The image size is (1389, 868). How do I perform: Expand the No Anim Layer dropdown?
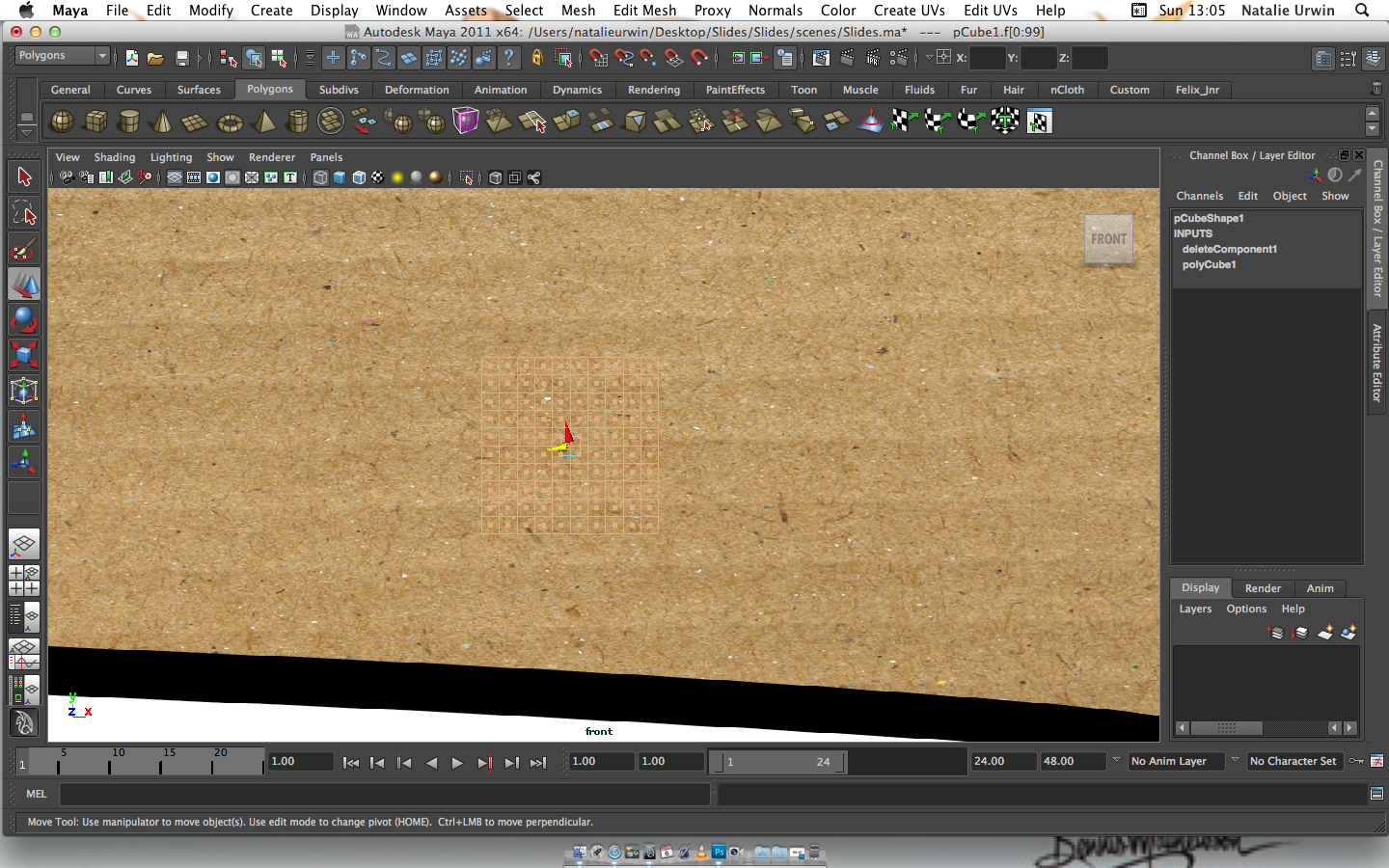(x=1175, y=761)
